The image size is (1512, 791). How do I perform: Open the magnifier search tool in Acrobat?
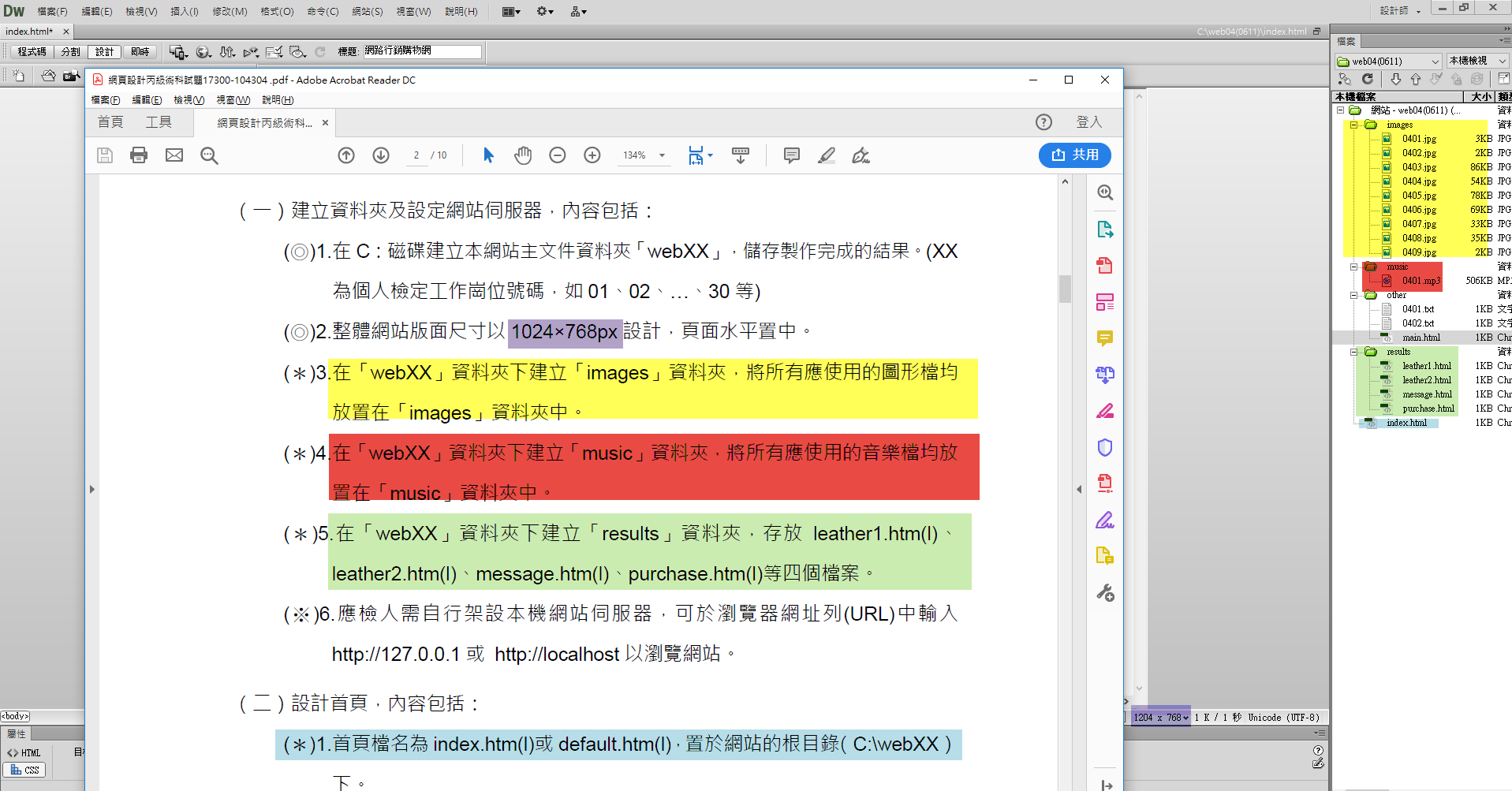209,155
